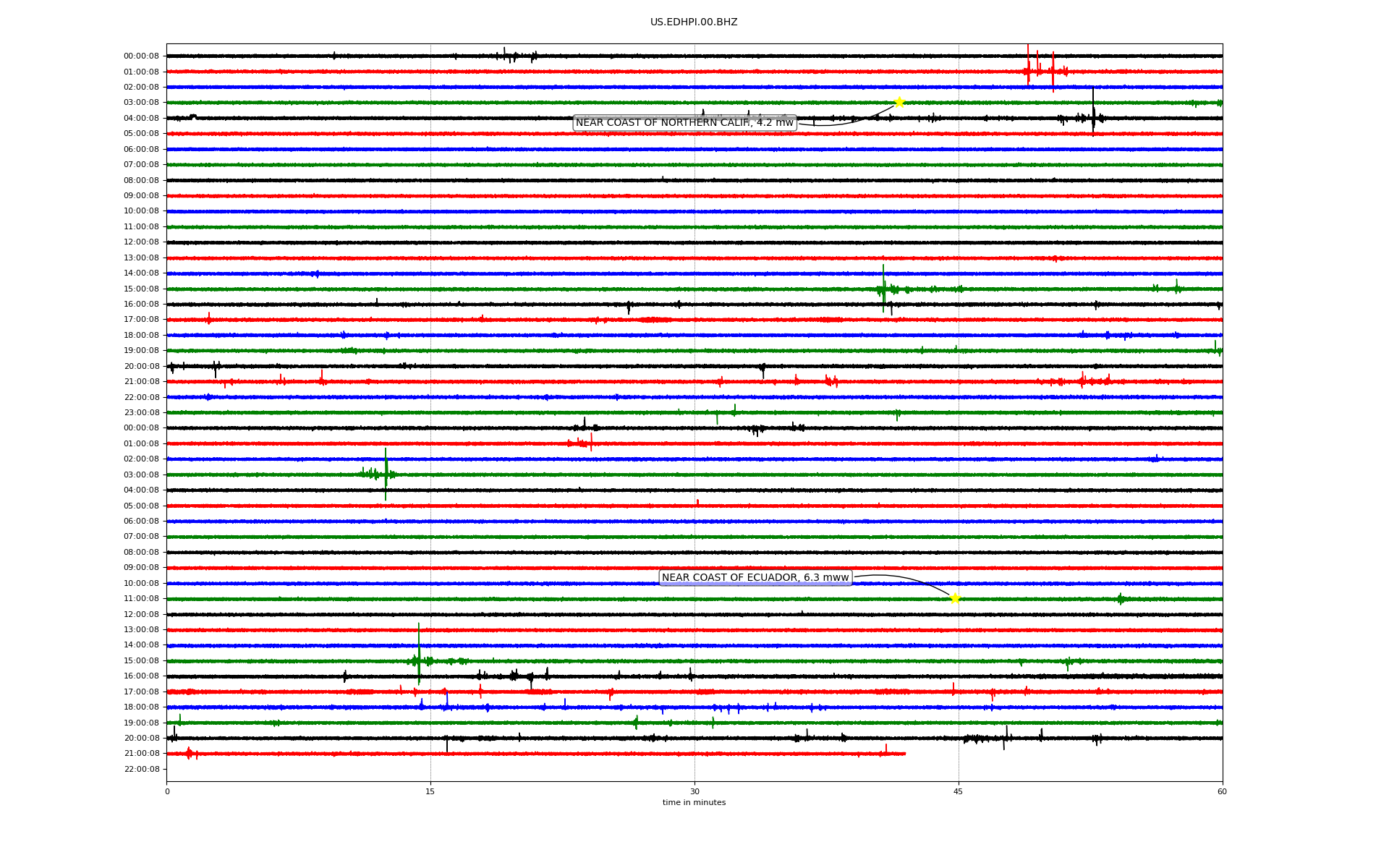Click the yellow star for the Northern California event

(899, 102)
